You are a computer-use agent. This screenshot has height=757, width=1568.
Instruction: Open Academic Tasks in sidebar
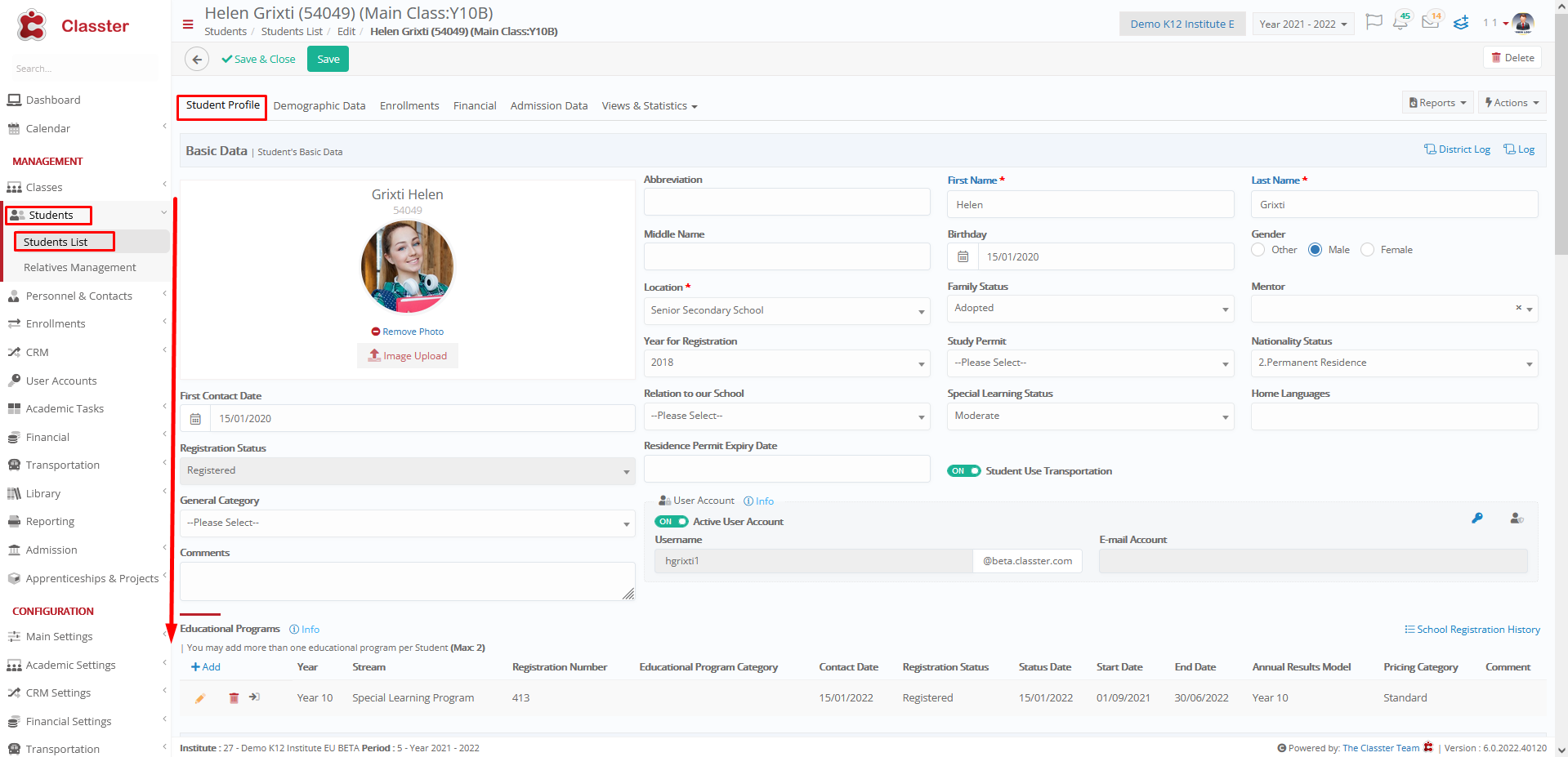tap(65, 408)
